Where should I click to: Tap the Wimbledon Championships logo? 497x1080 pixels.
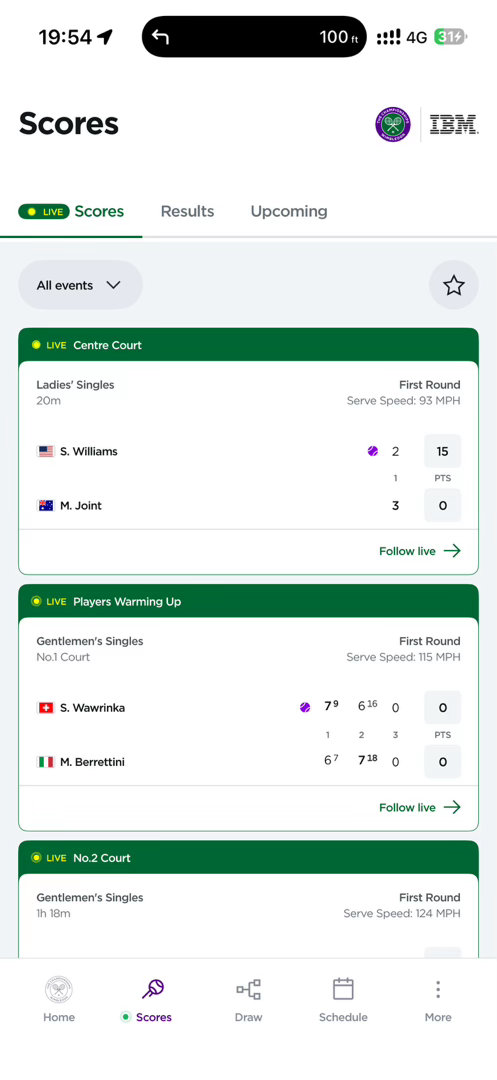pyautogui.click(x=393, y=125)
